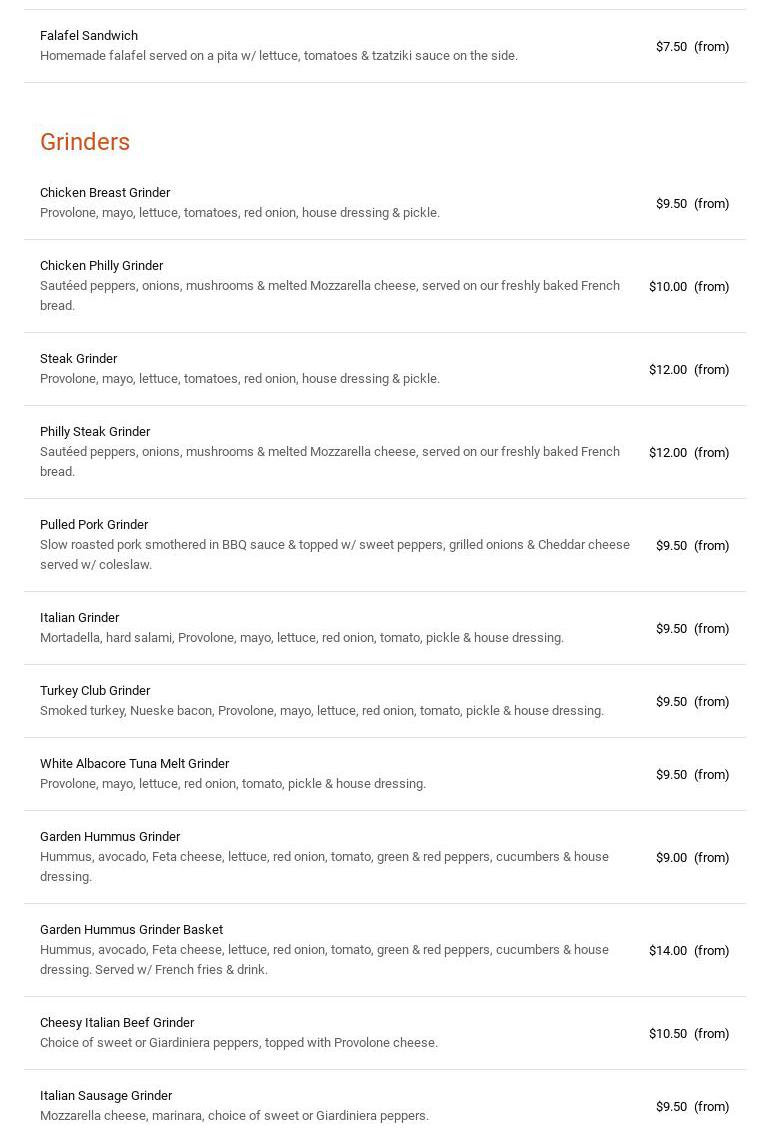This screenshot has height=1140, width=770.
Task: Click the $10.50 Italian Beef price
Action: click(x=668, y=1034)
